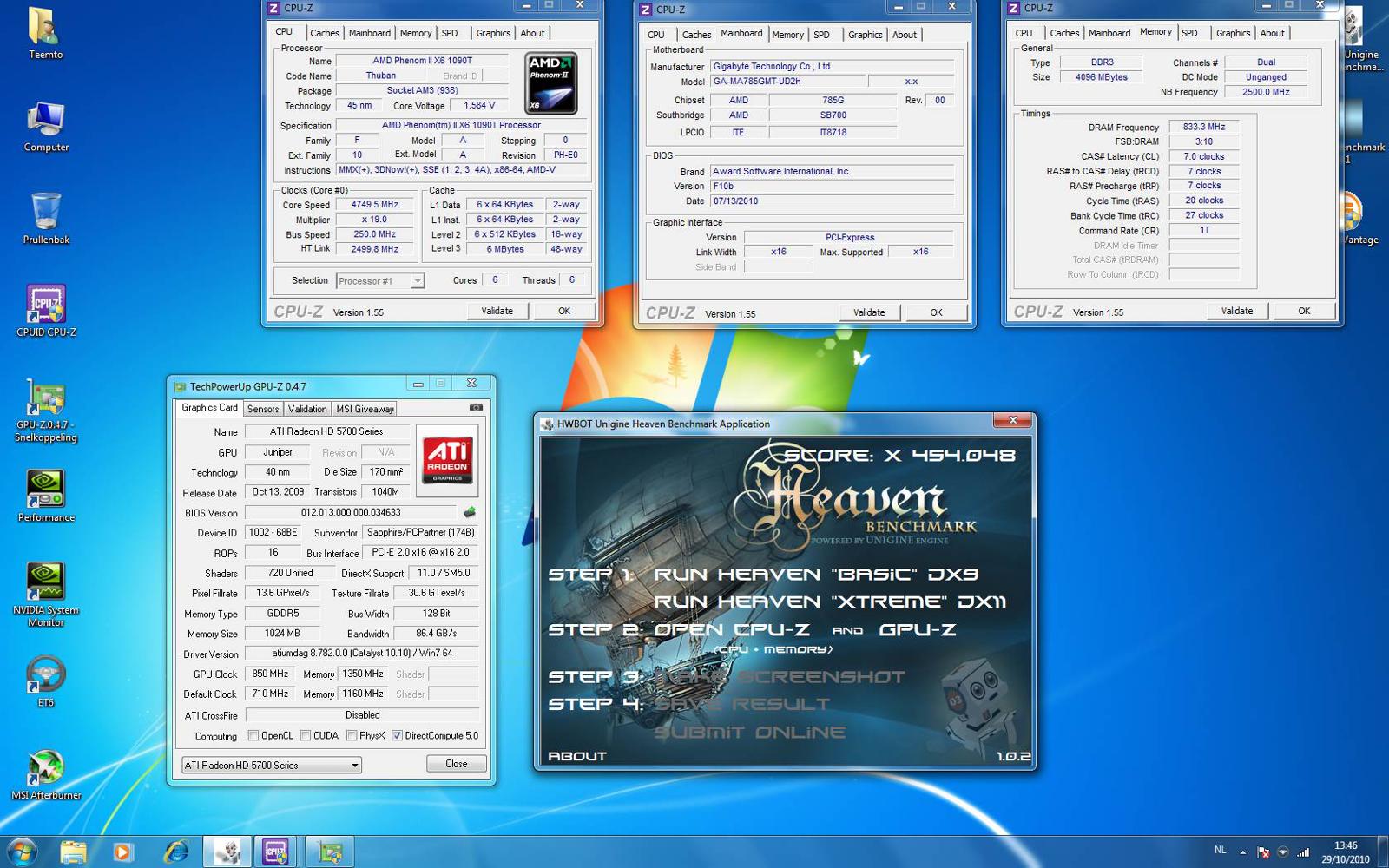Open the Computer desktop icon
The width and height of the screenshot is (1389, 868).
(45, 126)
